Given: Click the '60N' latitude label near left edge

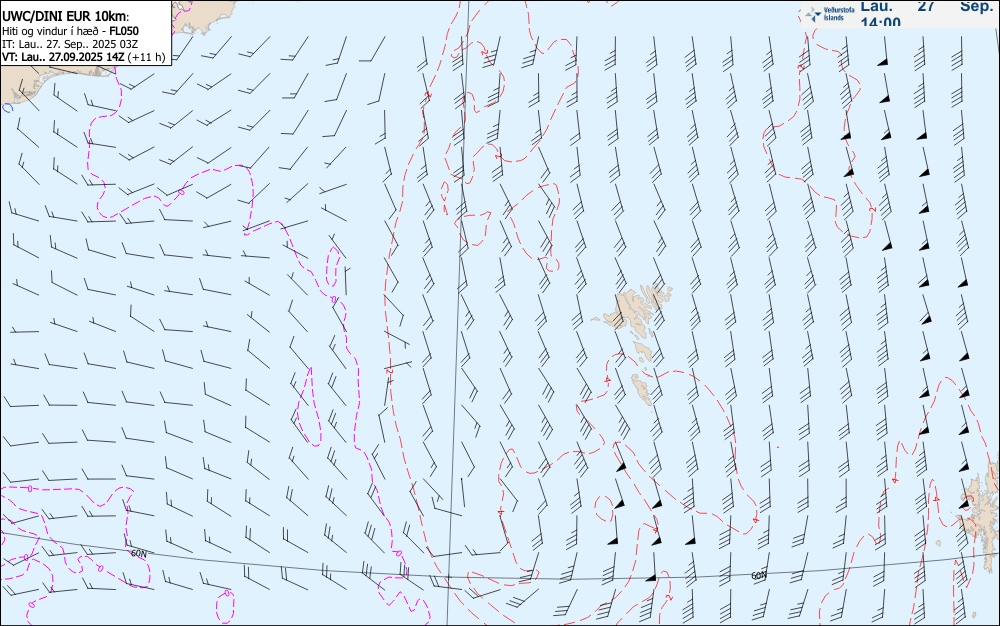Looking at the screenshot, I should tap(138, 554).
